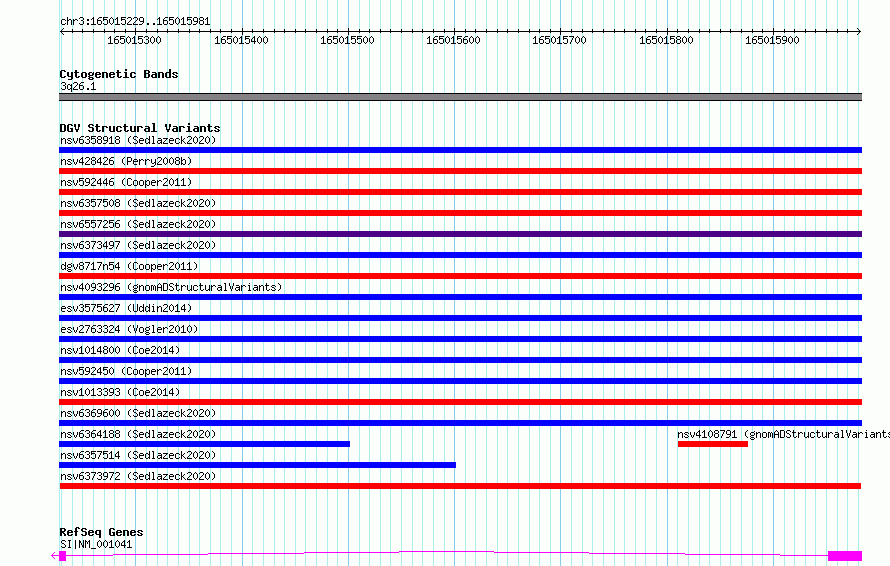Open esv3575627 (Uddin2014) variant label
The height and width of the screenshot is (566, 890).
pos(126,308)
